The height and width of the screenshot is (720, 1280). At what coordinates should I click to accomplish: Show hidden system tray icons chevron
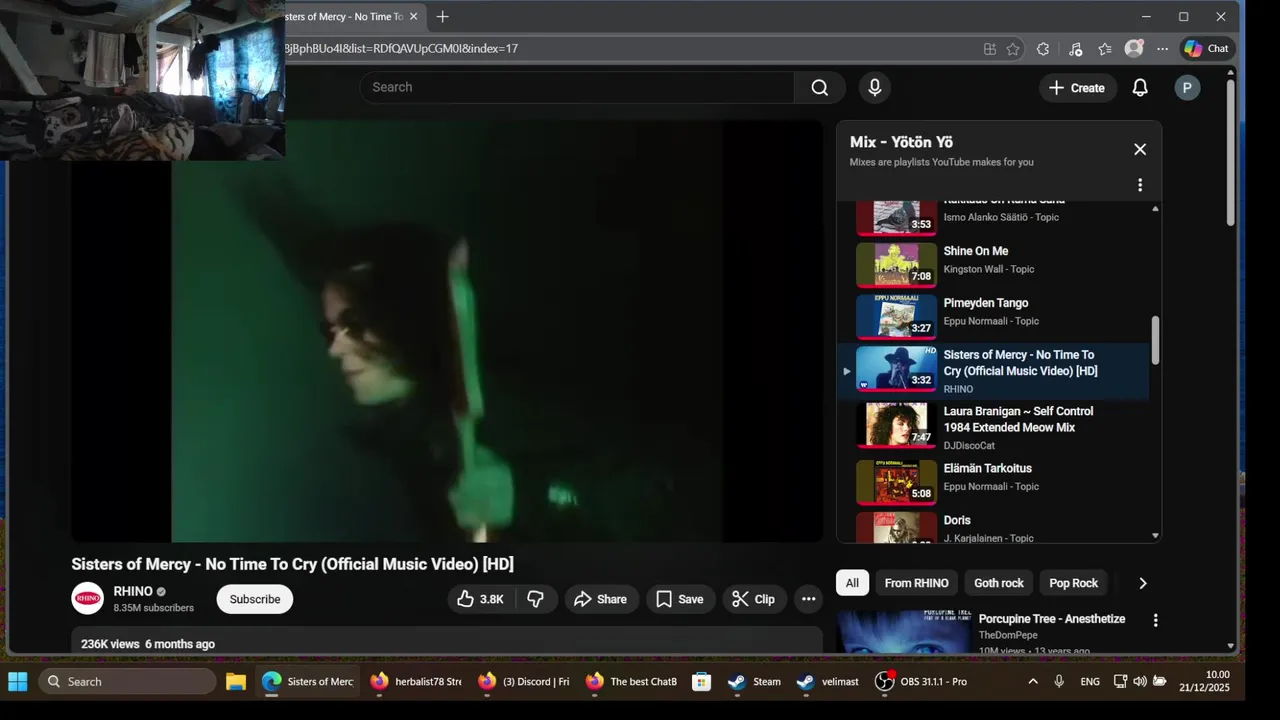click(1033, 682)
